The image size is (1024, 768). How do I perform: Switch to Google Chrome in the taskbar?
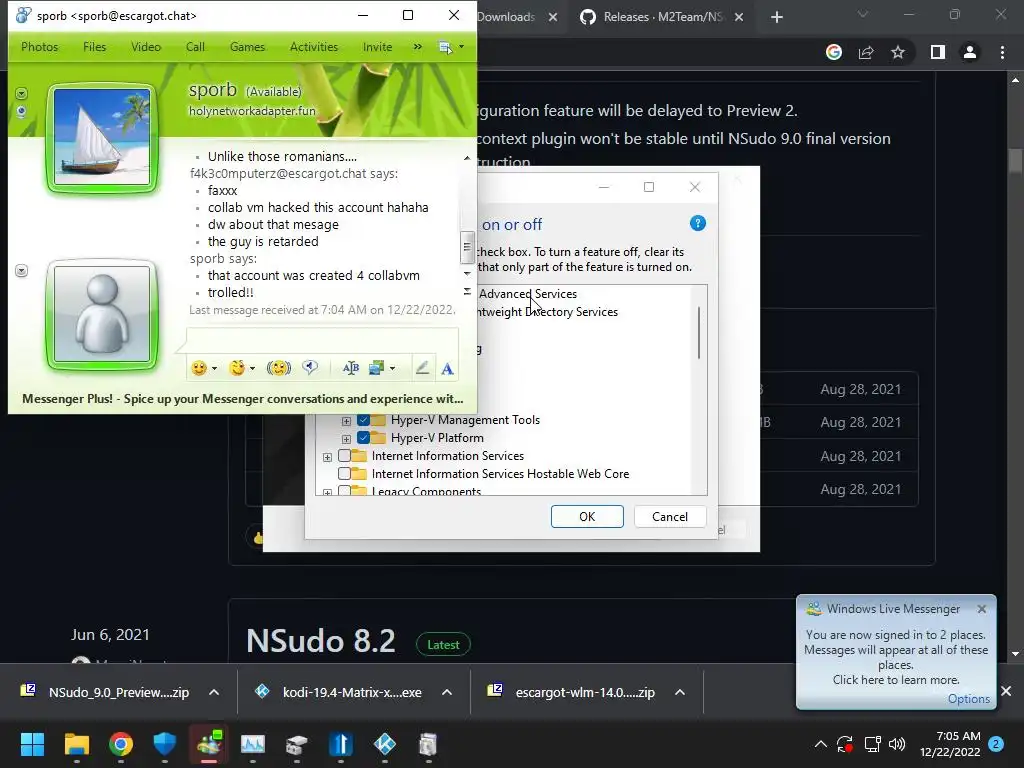pyautogui.click(x=121, y=744)
